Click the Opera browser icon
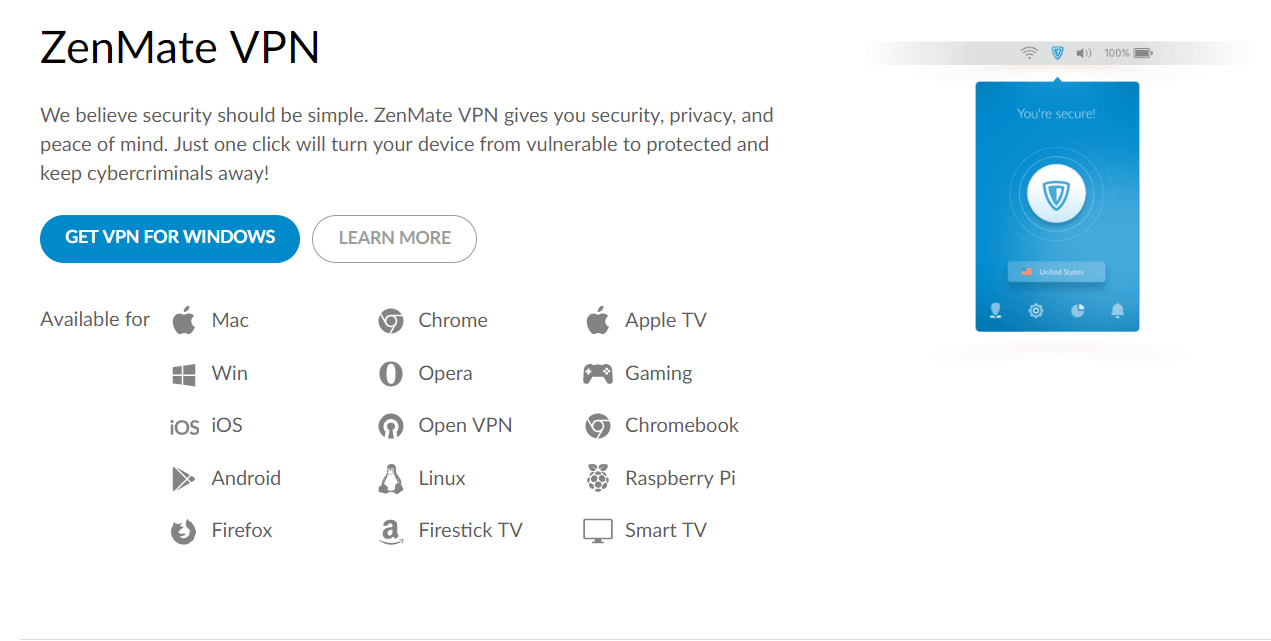Image resolution: width=1271 pixels, height=641 pixels. [x=390, y=372]
